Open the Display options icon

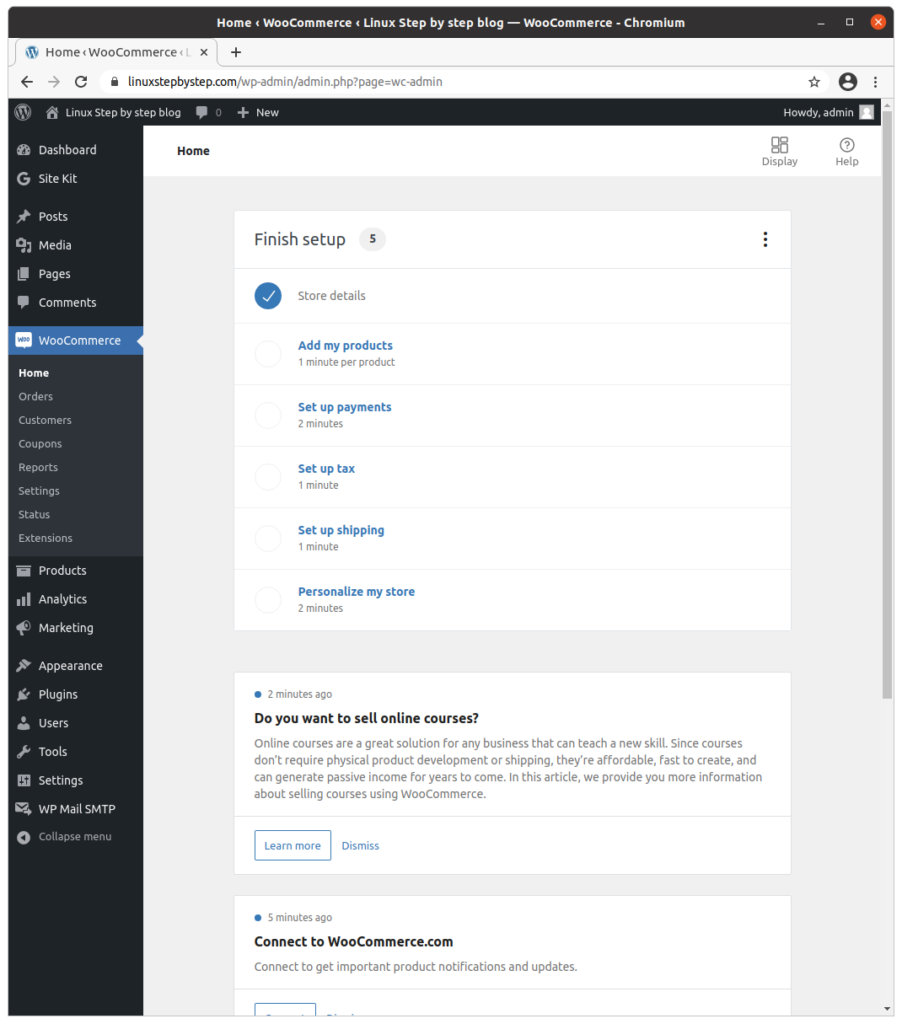pyautogui.click(x=779, y=145)
